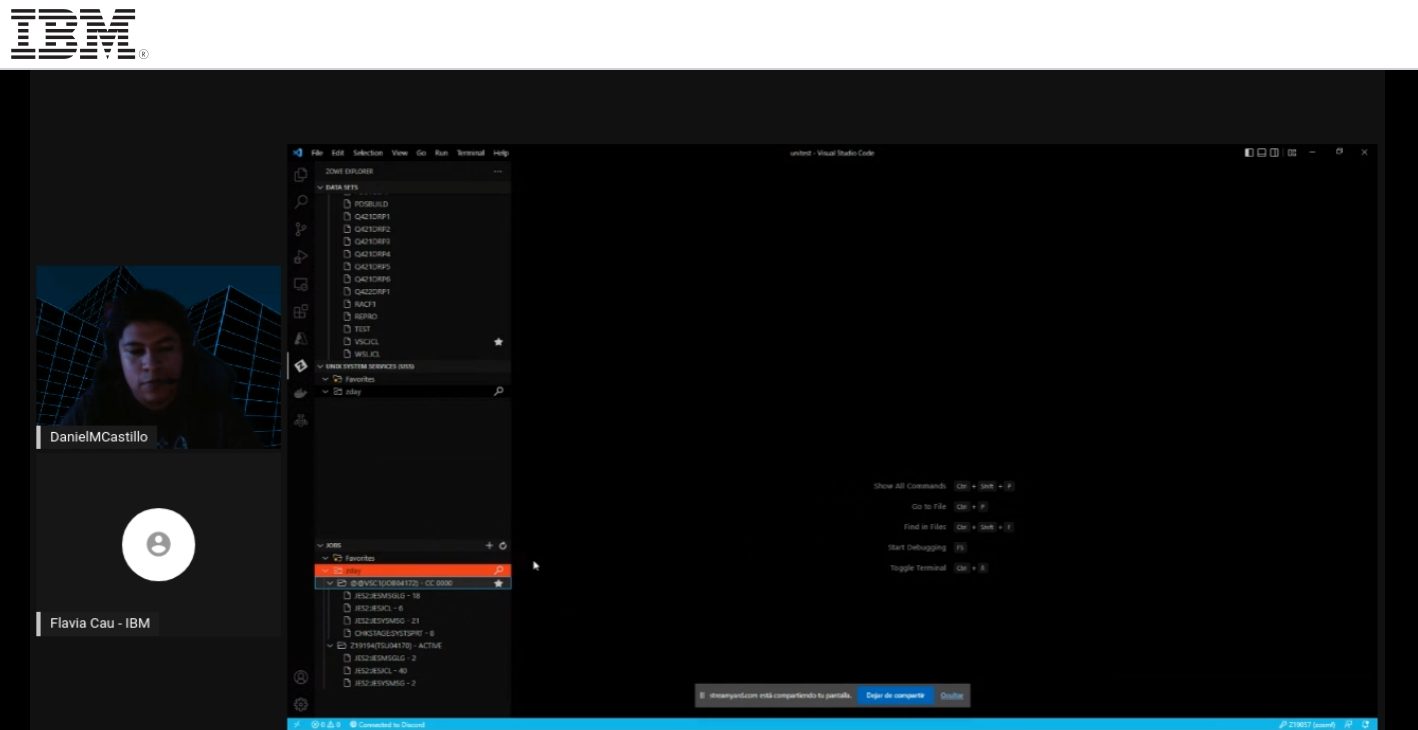The width and height of the screenshot is (1418, 730).
Task: Collapse the Z19194 ACTIVE job node
Action: pos(331,646)
